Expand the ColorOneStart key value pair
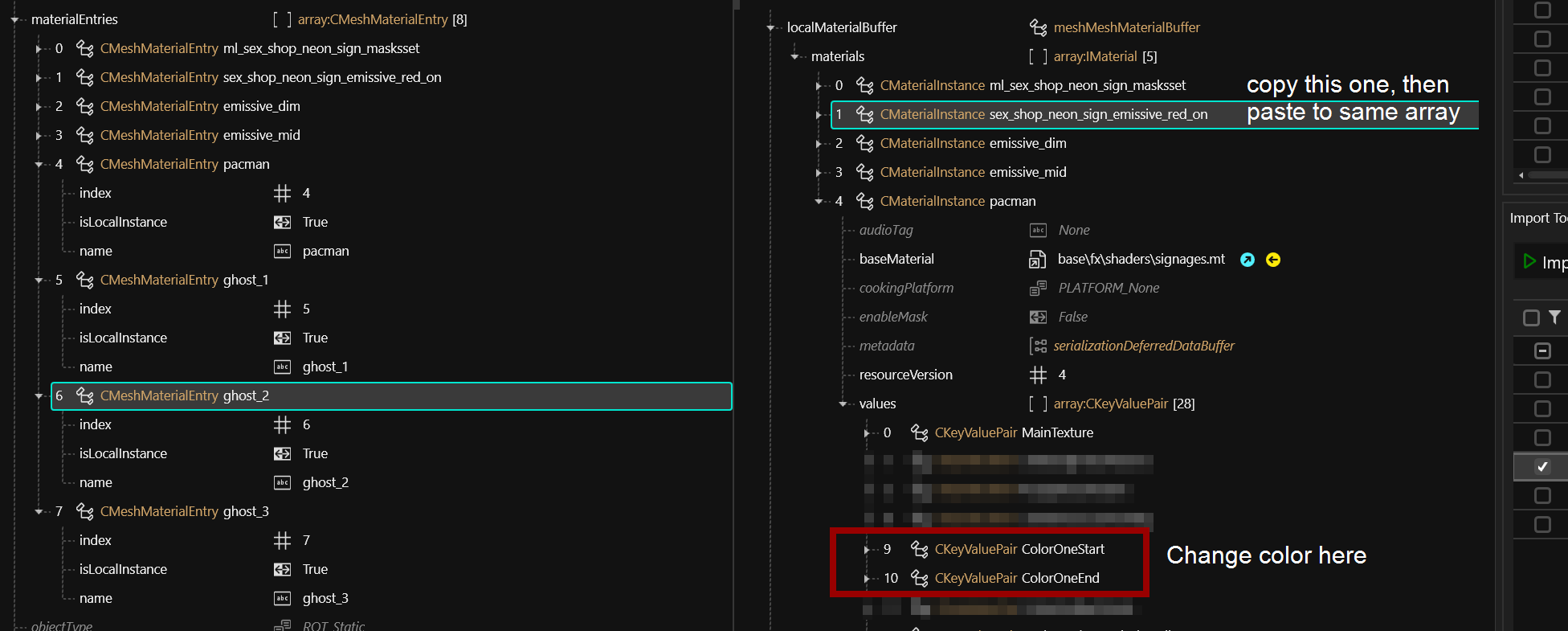The image size is (1568, 631). tap(866, 550)
